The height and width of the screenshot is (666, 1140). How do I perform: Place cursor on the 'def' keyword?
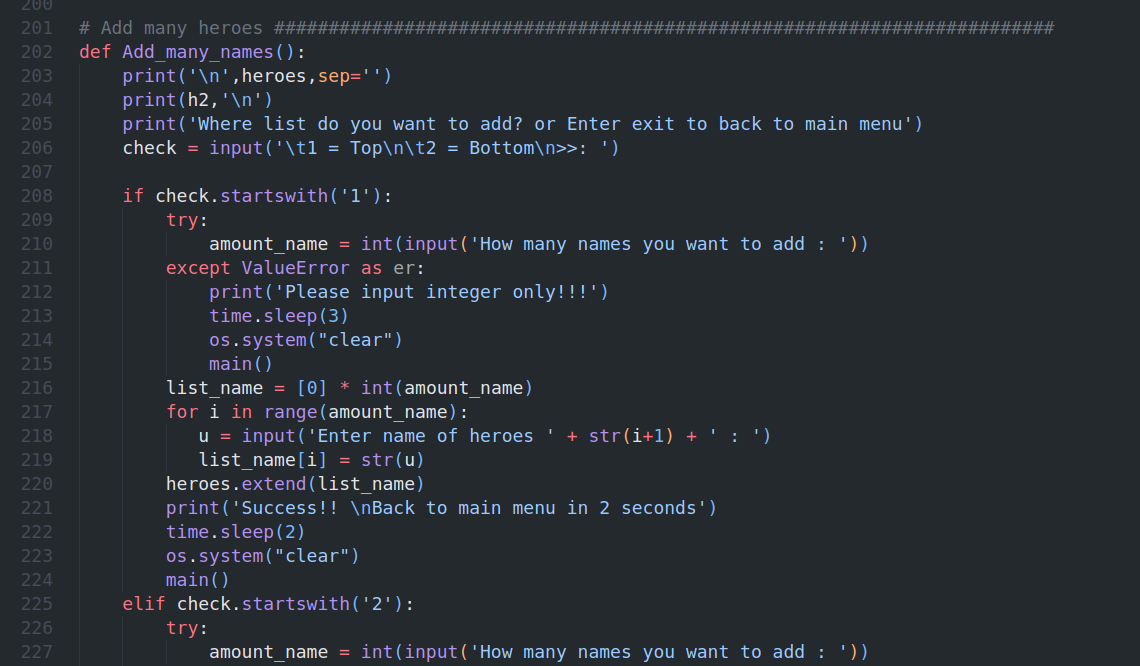tap(95, 52)
